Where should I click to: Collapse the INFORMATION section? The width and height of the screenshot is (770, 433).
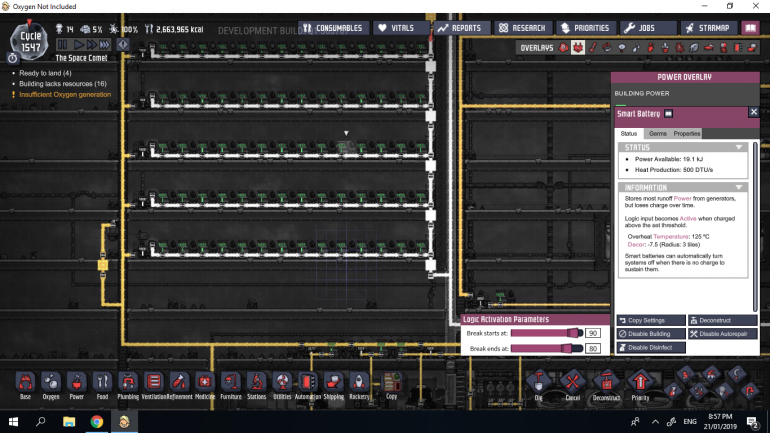[x=739, y=188]
